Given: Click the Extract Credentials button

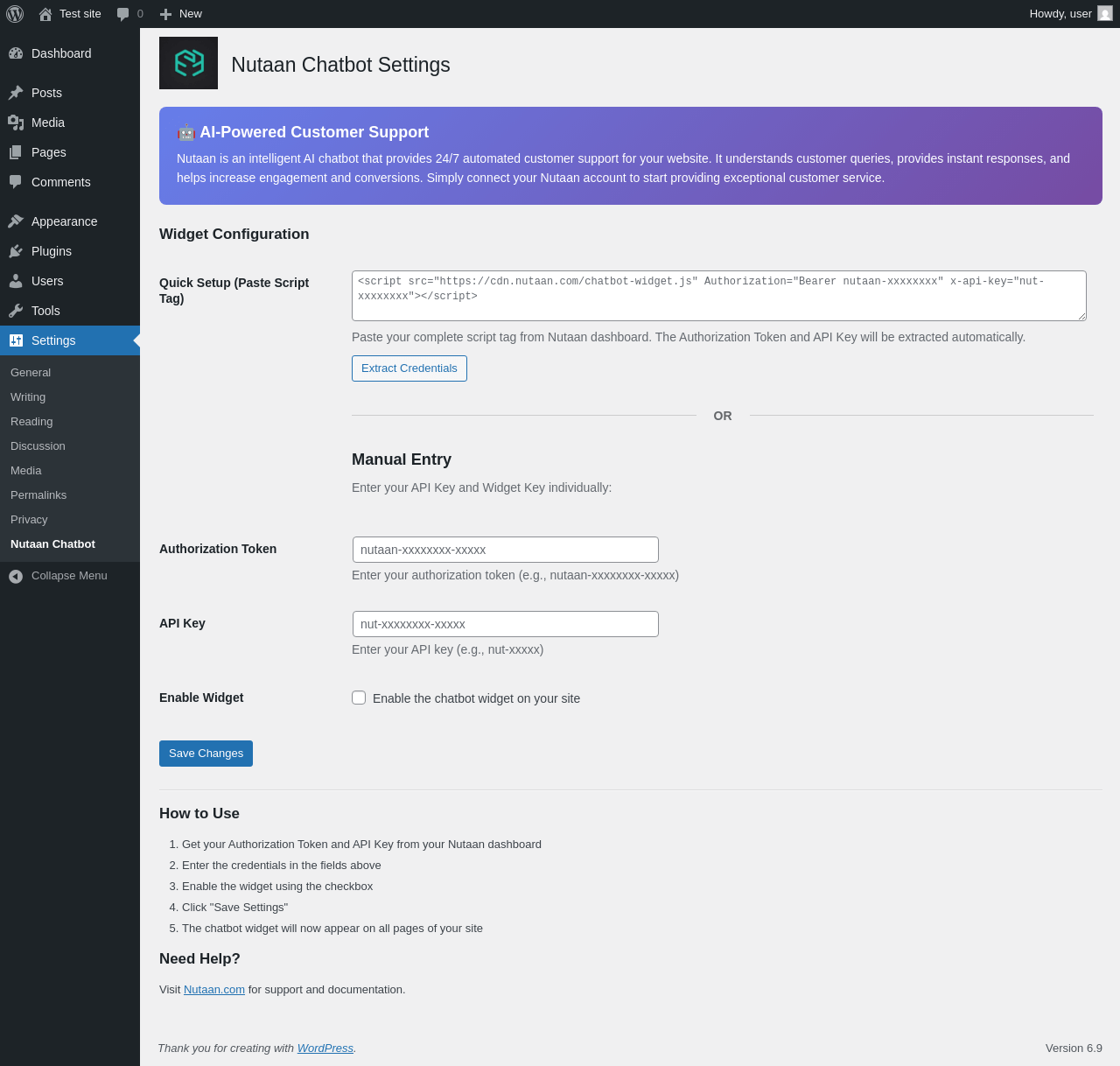Looking at the screenshot, I should 409,368.
